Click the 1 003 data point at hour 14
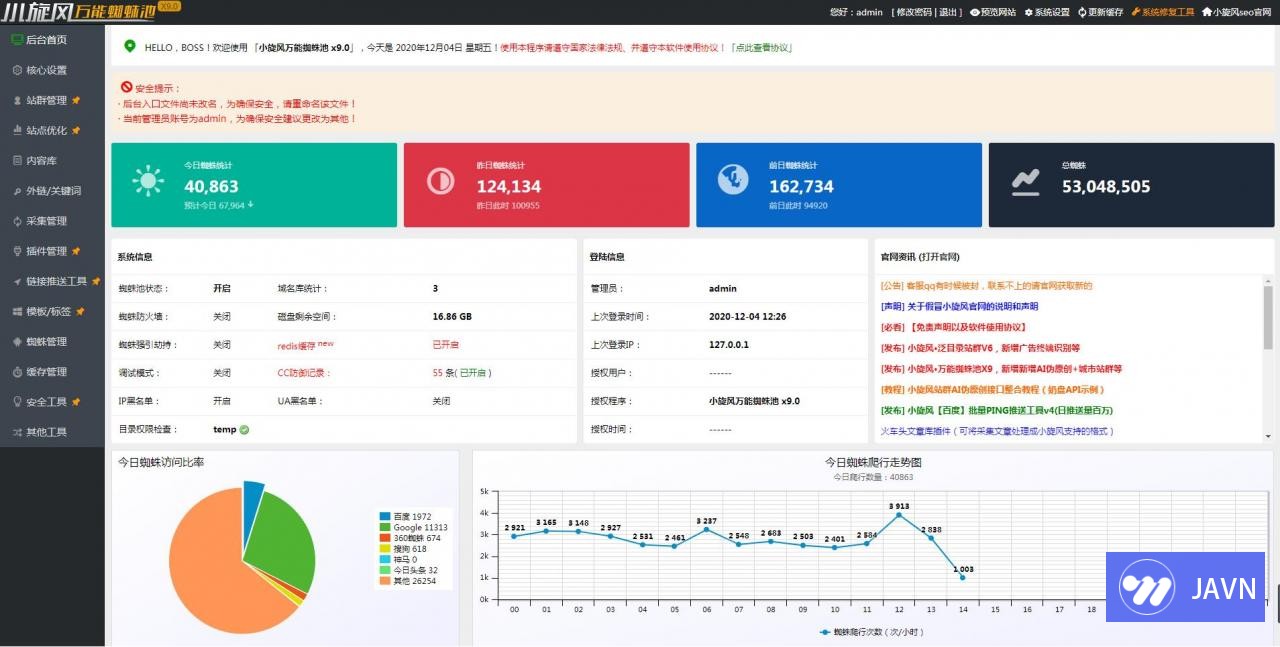The height and width of the screenshot is (647, 1280). (x=962, y=577)
